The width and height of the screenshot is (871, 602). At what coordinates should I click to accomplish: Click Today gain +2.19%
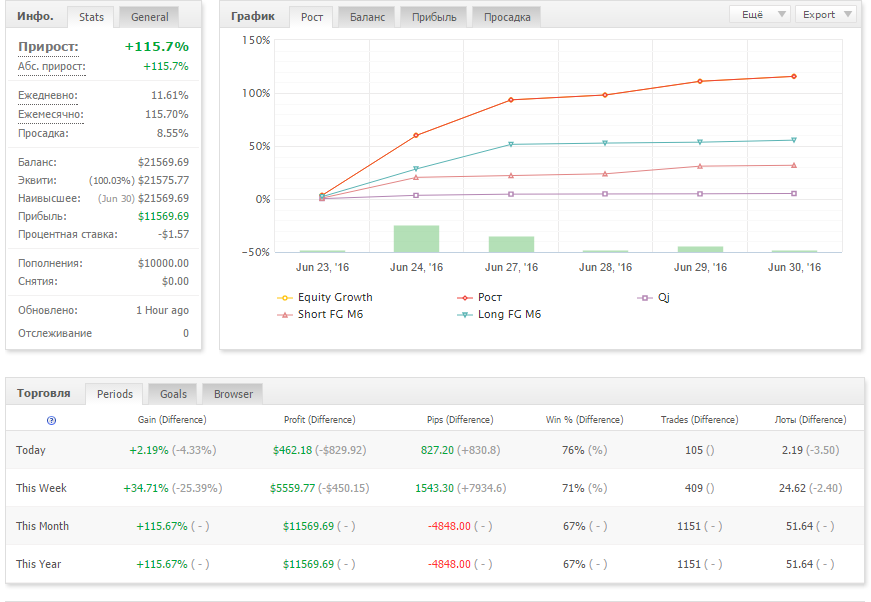coord(149,450)
